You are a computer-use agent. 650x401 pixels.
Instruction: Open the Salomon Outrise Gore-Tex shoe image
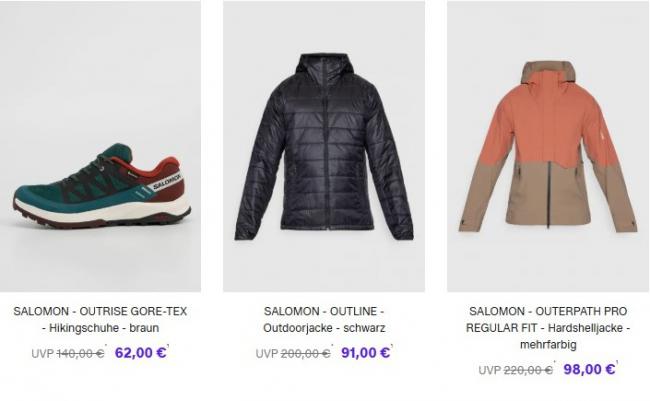100,146
